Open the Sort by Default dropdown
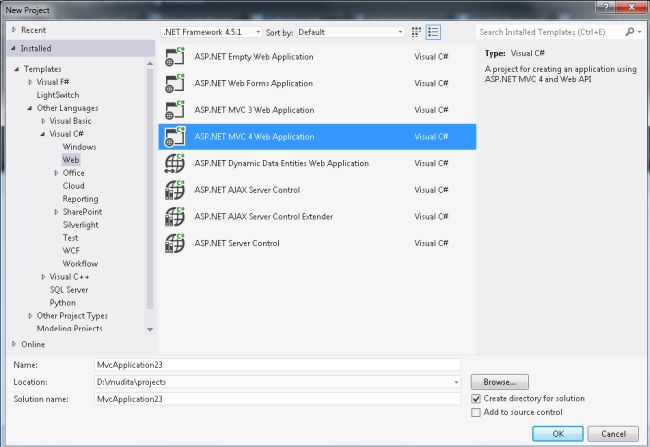The width and height of the screenshot is (650, 447). pyautogui.click(x=350, y=32)
